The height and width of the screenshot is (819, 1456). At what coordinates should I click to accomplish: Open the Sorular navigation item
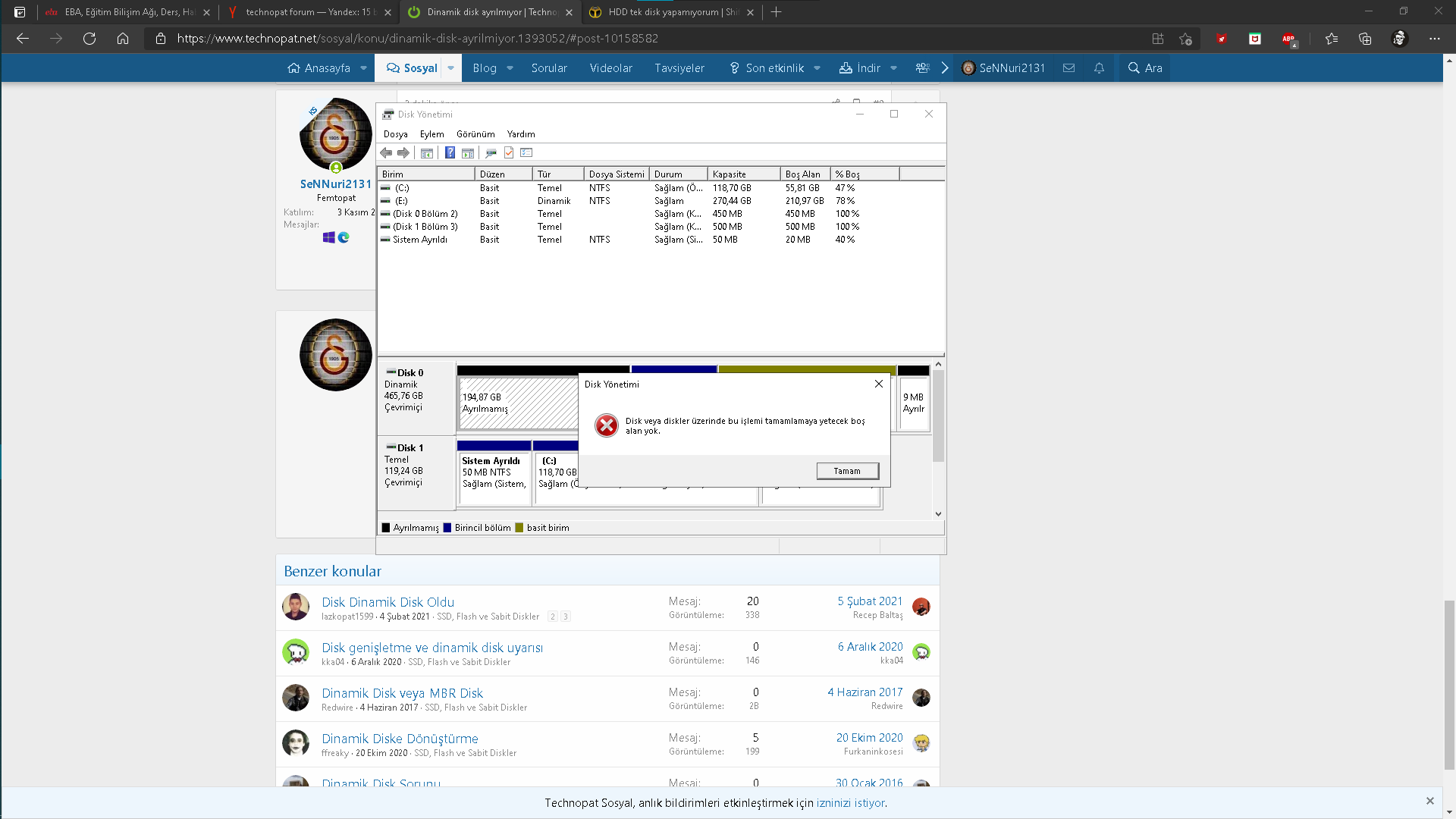(549, 68)
